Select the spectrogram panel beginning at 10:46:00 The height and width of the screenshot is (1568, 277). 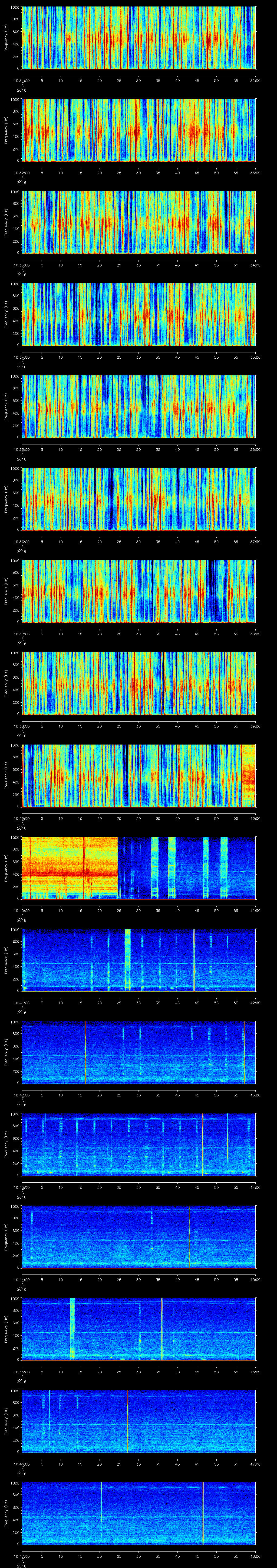tap(138, 1422)
